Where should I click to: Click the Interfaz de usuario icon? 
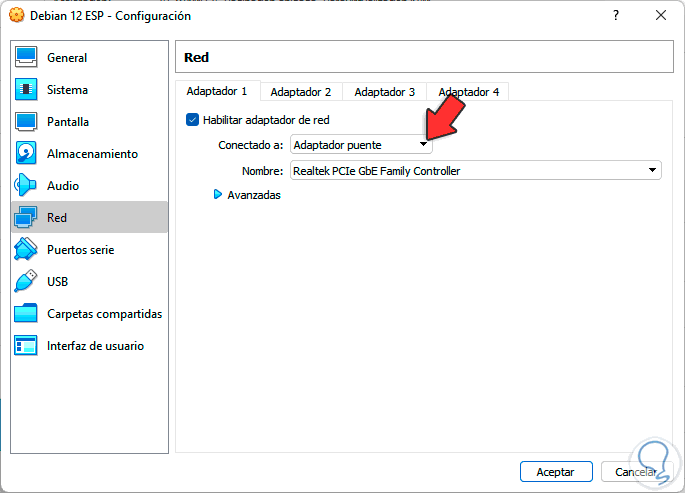(x=27, y=346)
